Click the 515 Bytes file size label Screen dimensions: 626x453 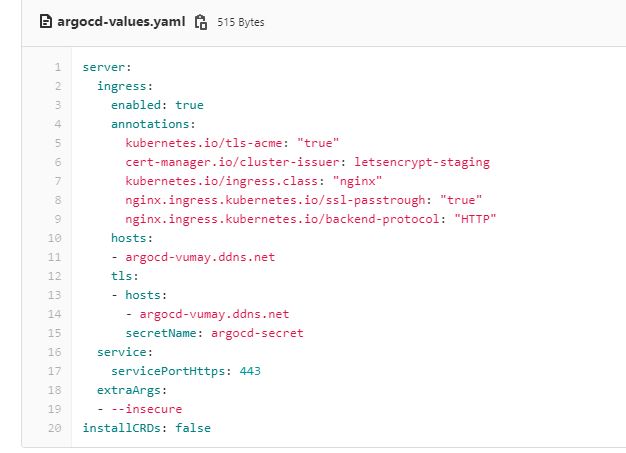(x=242, y=21)
